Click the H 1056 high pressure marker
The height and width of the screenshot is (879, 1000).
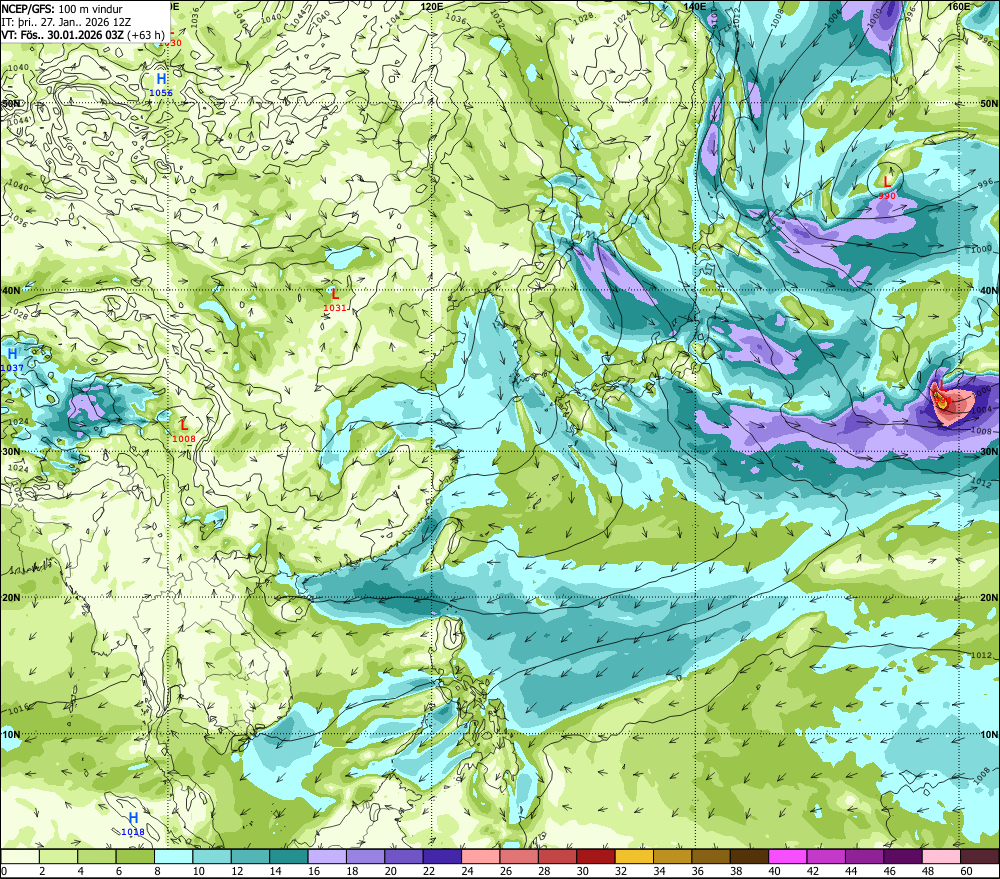(161, 85)
